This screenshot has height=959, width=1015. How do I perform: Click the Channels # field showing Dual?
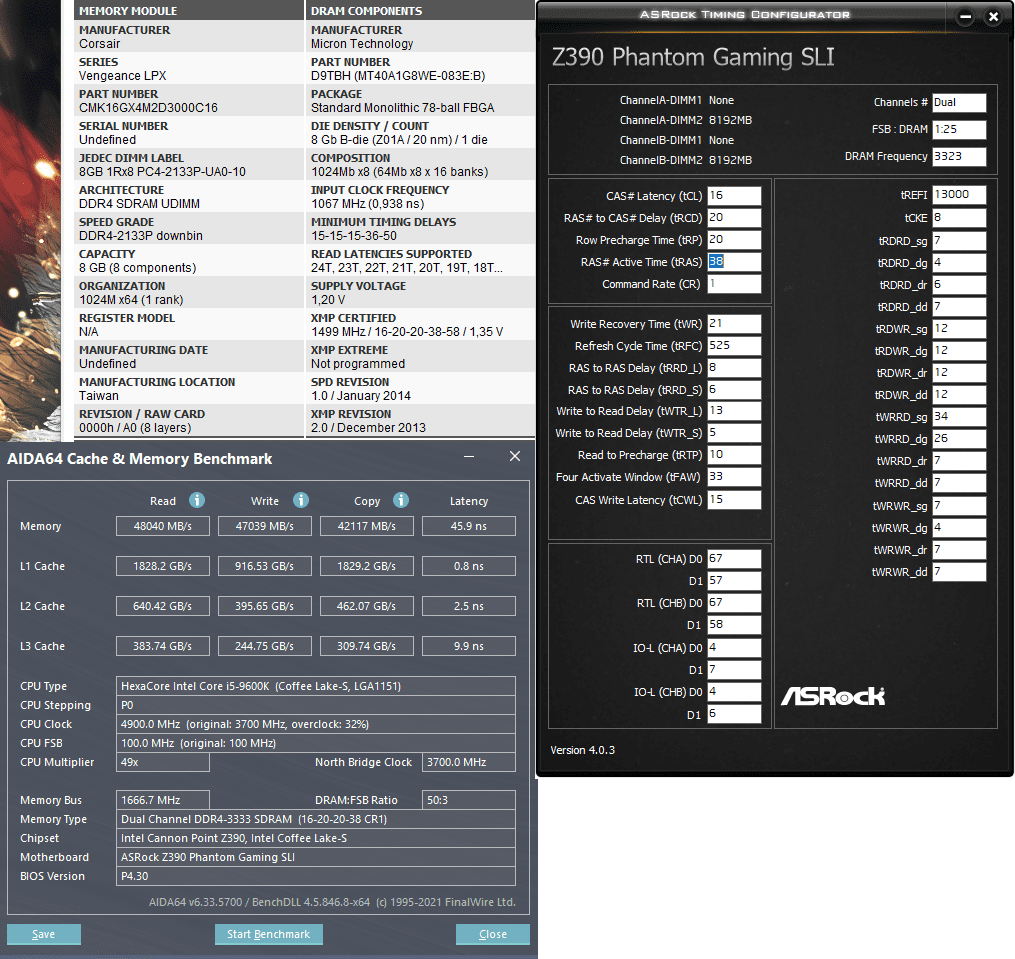959,102
